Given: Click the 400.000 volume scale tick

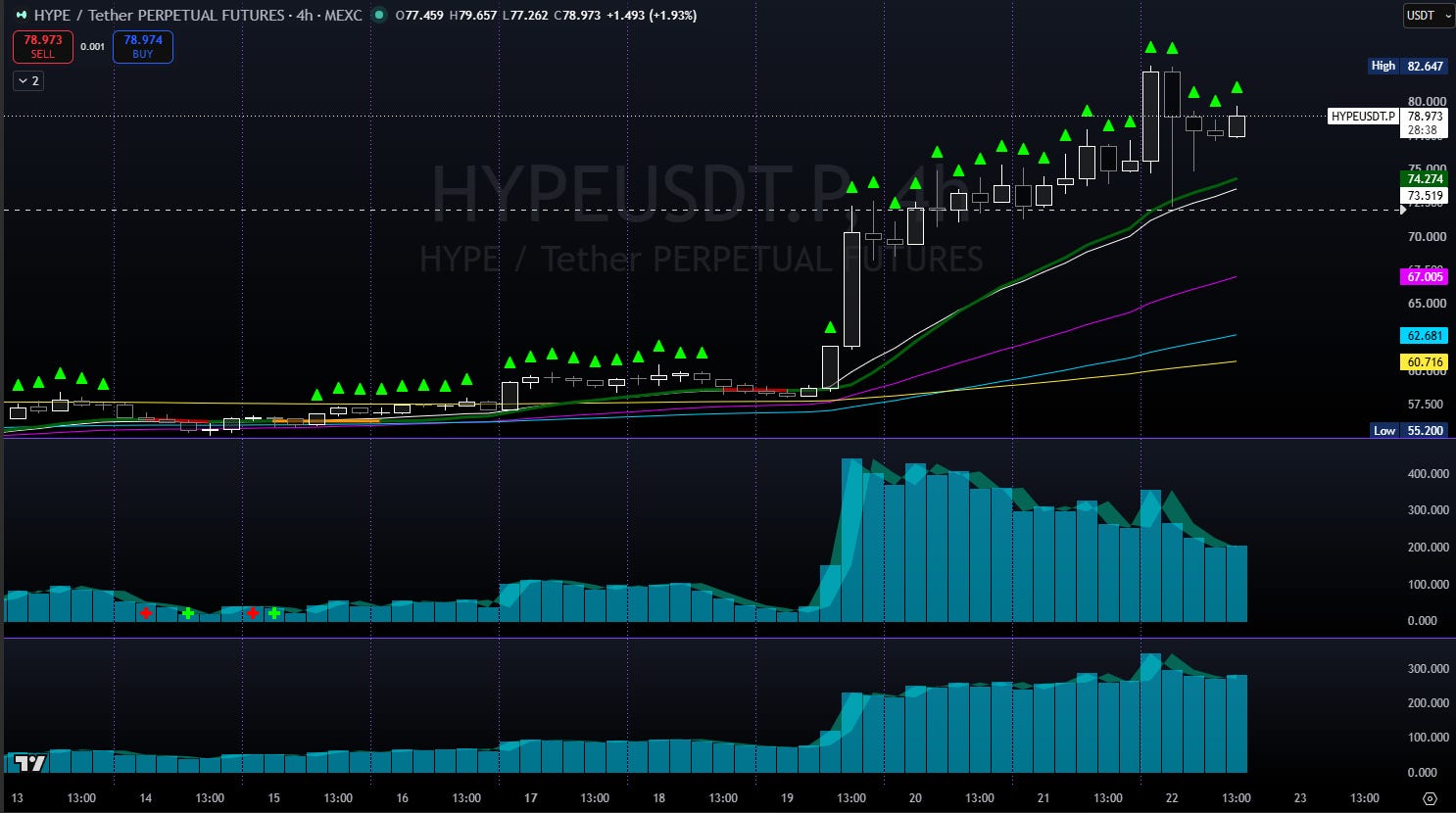Looking at the screenshot, I should [1428, 473].
